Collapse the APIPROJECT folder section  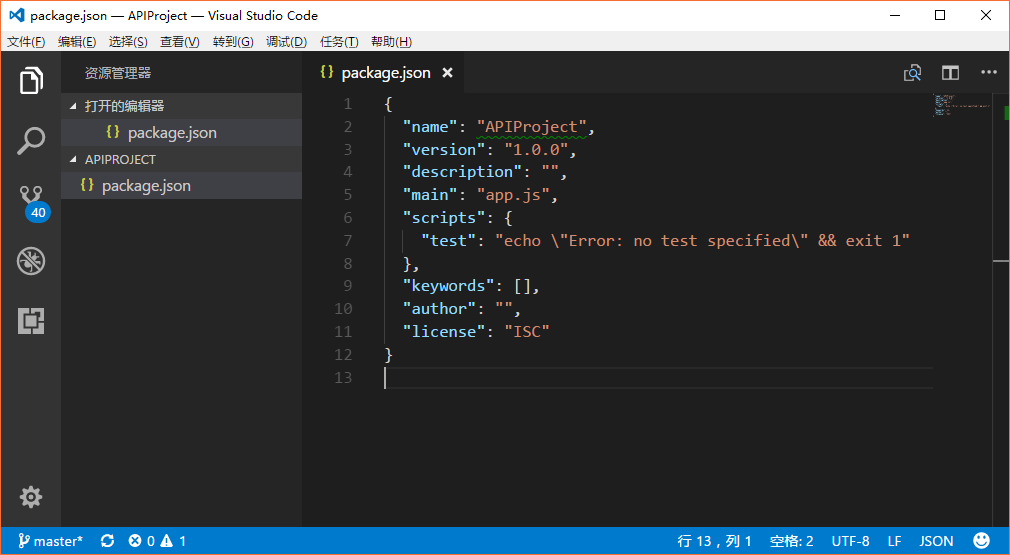pos(120,159)
